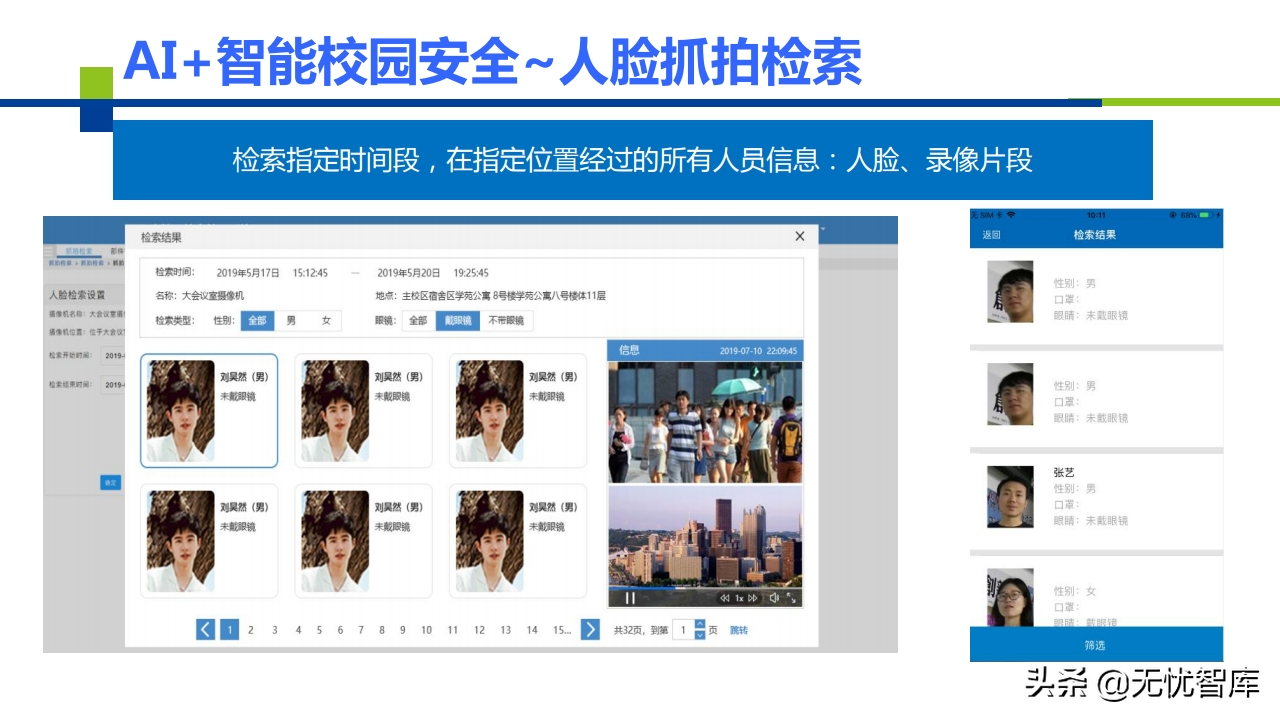Viewport: 1280px width, 720px height.
Task: Open the hamburger menu in the left sidebar
Action: [48, 250]
